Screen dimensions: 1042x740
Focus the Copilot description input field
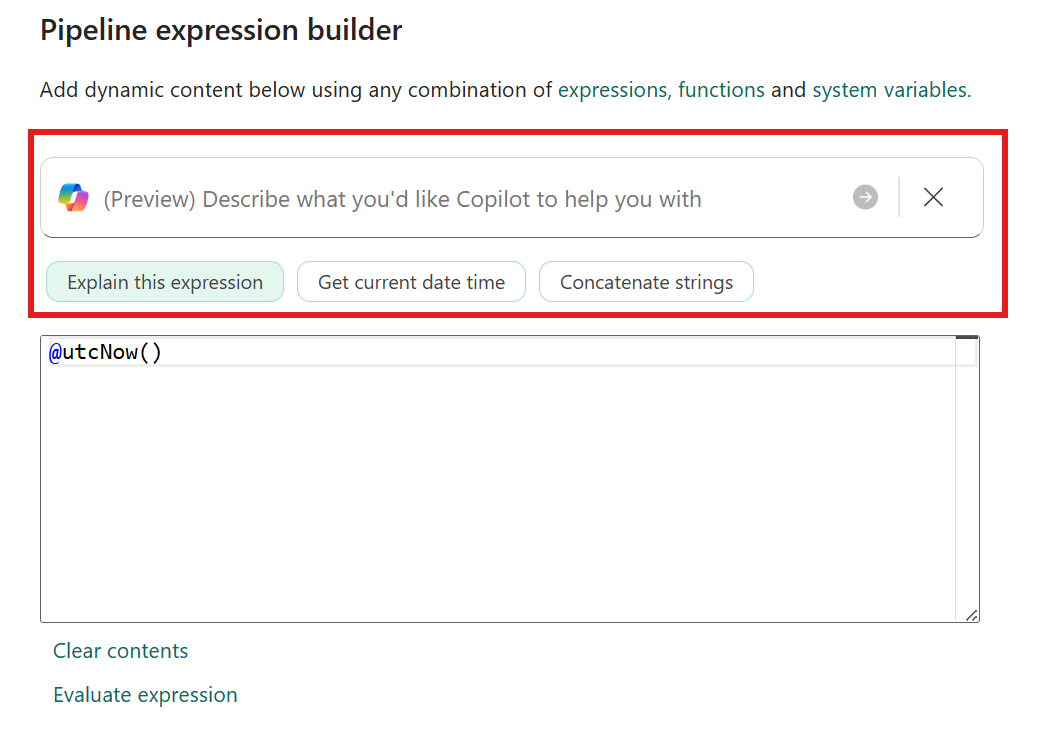[450, 199]
